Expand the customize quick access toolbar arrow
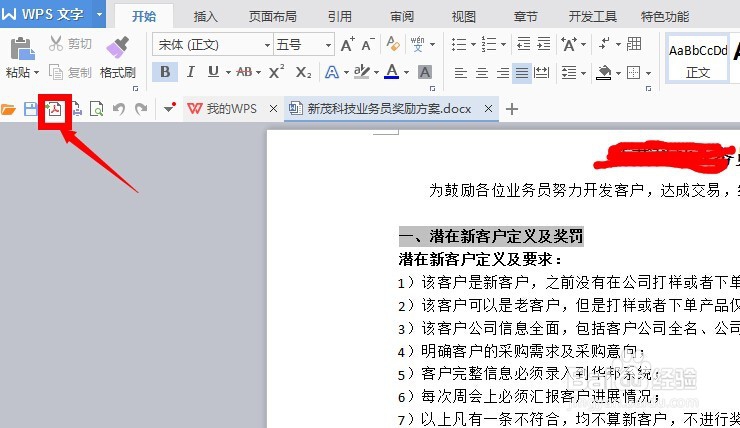The width and height of the screenshot is (740, 428). (x=169, y=109)
